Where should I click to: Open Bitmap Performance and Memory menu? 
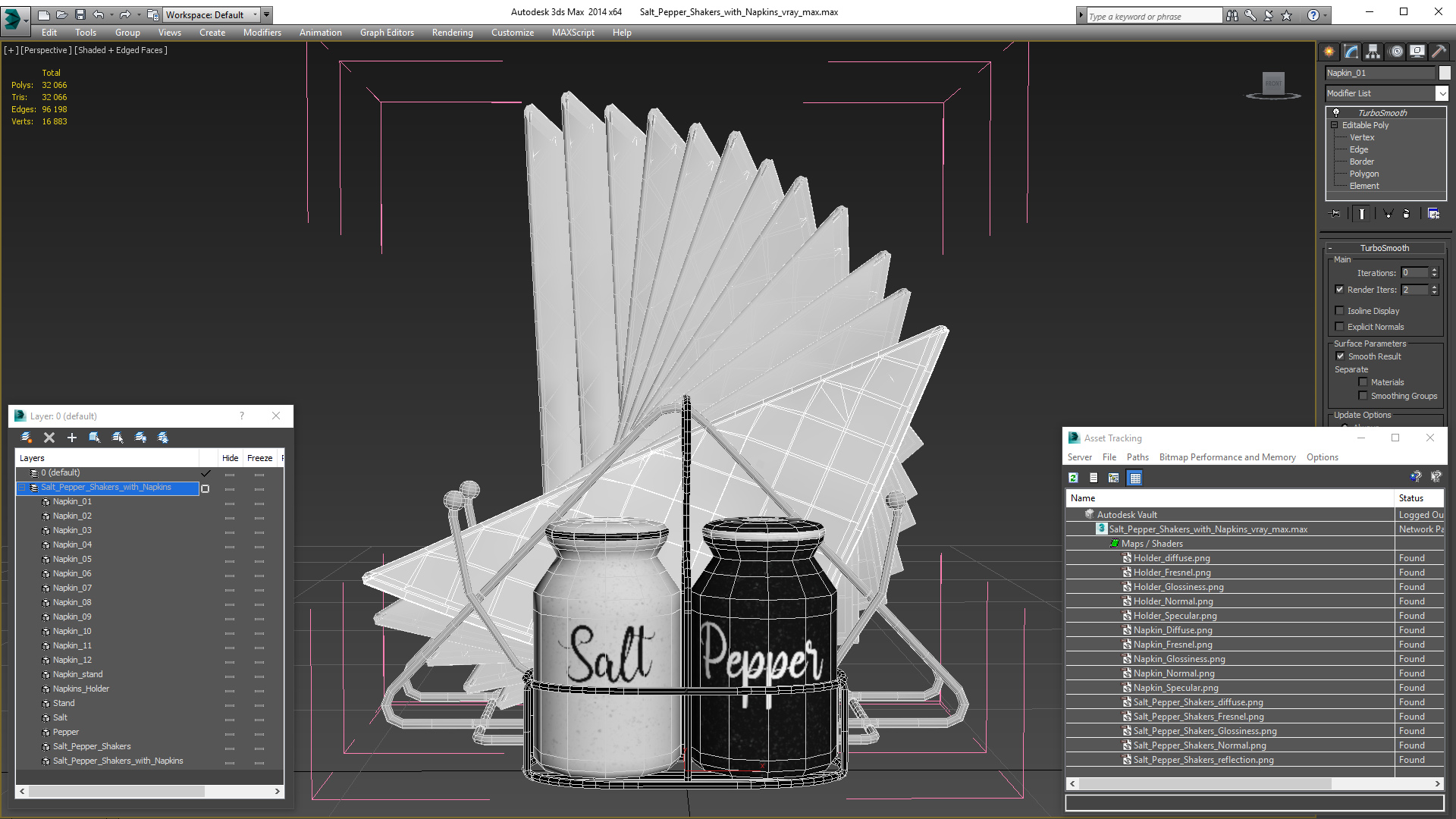[x=1227, y=457]
